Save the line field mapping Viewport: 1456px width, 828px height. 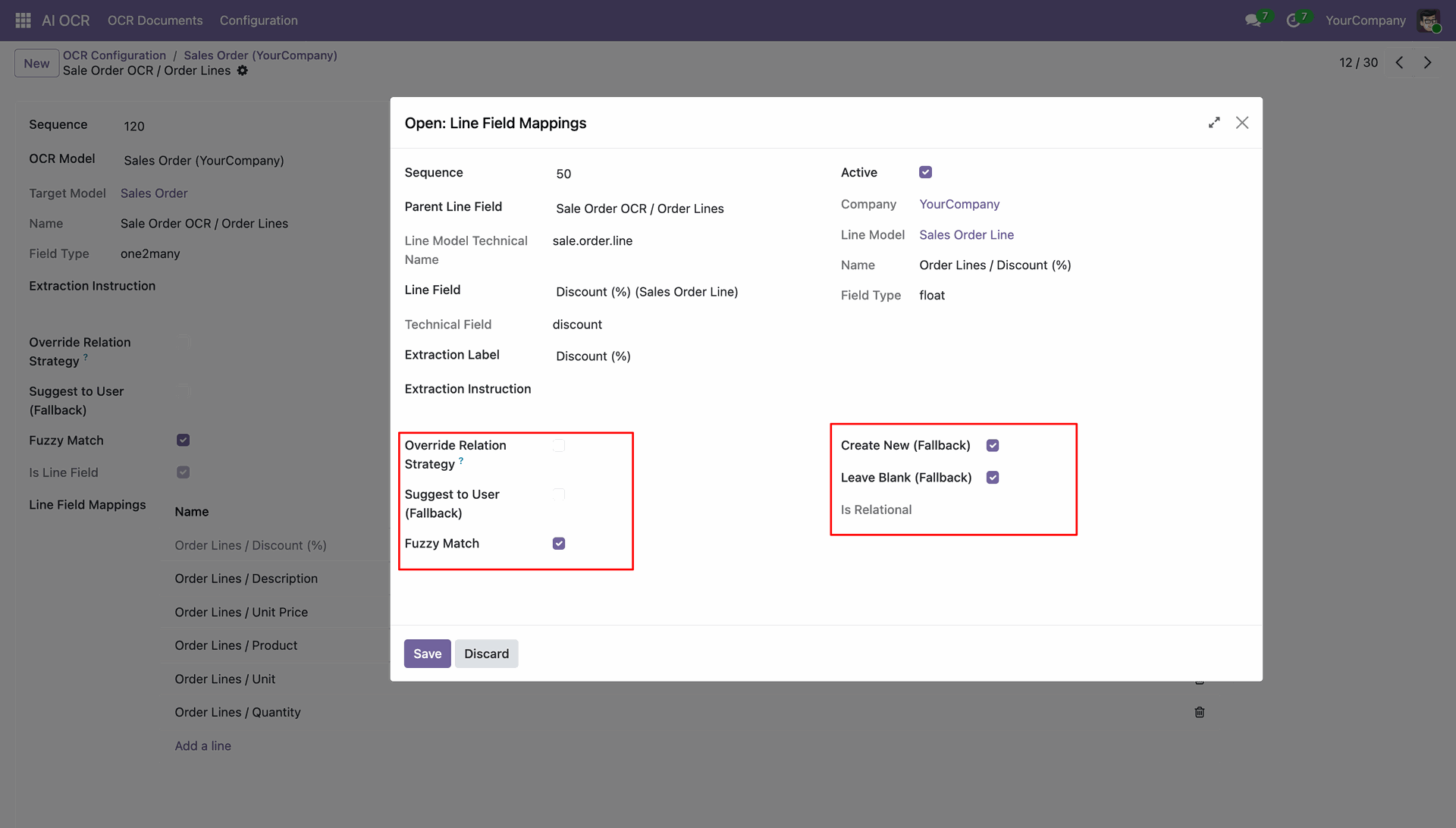click(x=427, y=654)
